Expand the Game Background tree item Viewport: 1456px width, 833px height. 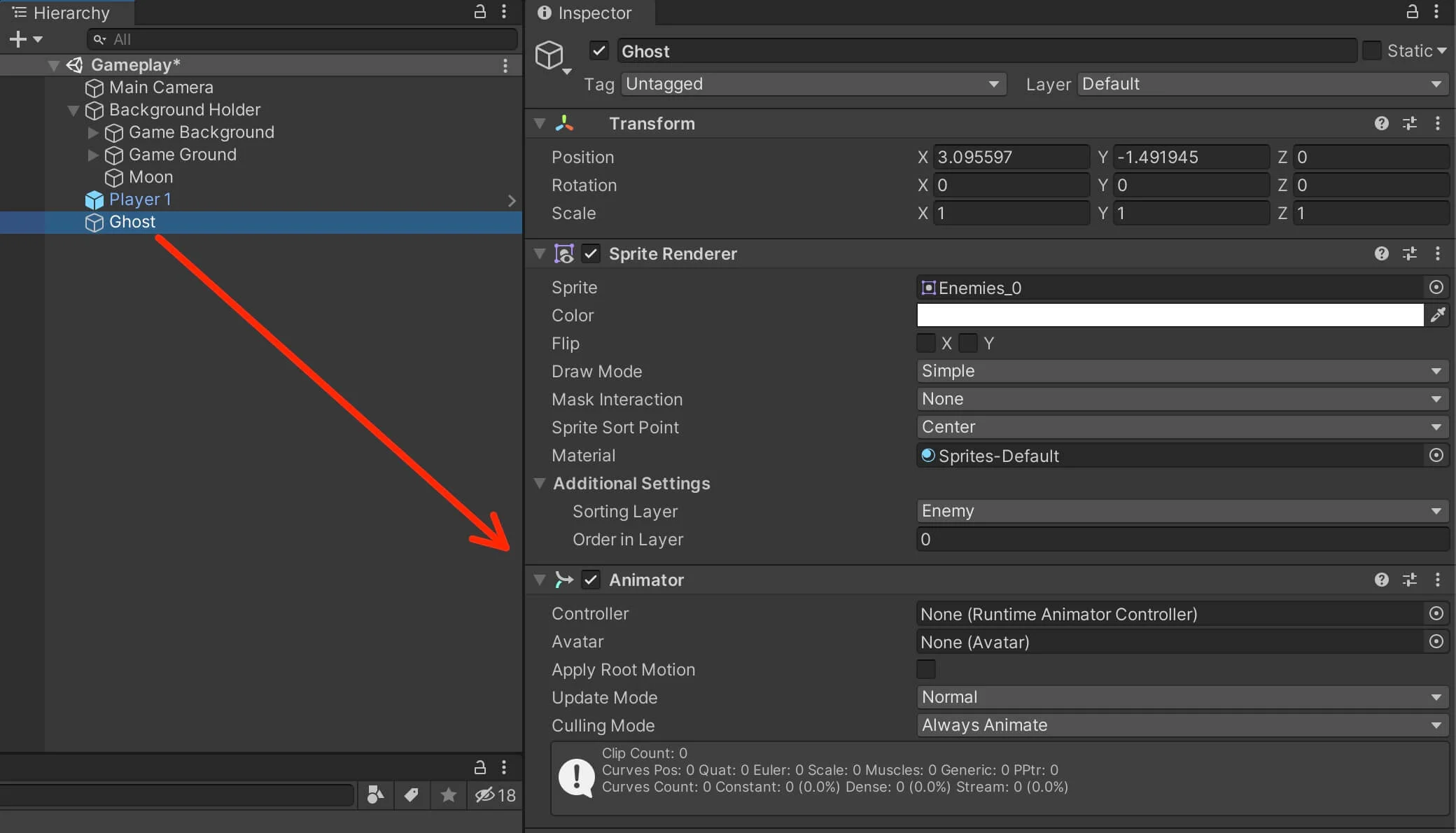pyautogui.click(x=93, y=132)
